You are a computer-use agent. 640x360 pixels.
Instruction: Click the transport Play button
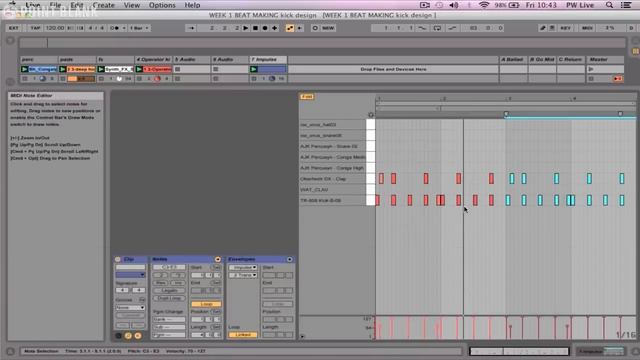pyautogui.click(x=246, y=28)
